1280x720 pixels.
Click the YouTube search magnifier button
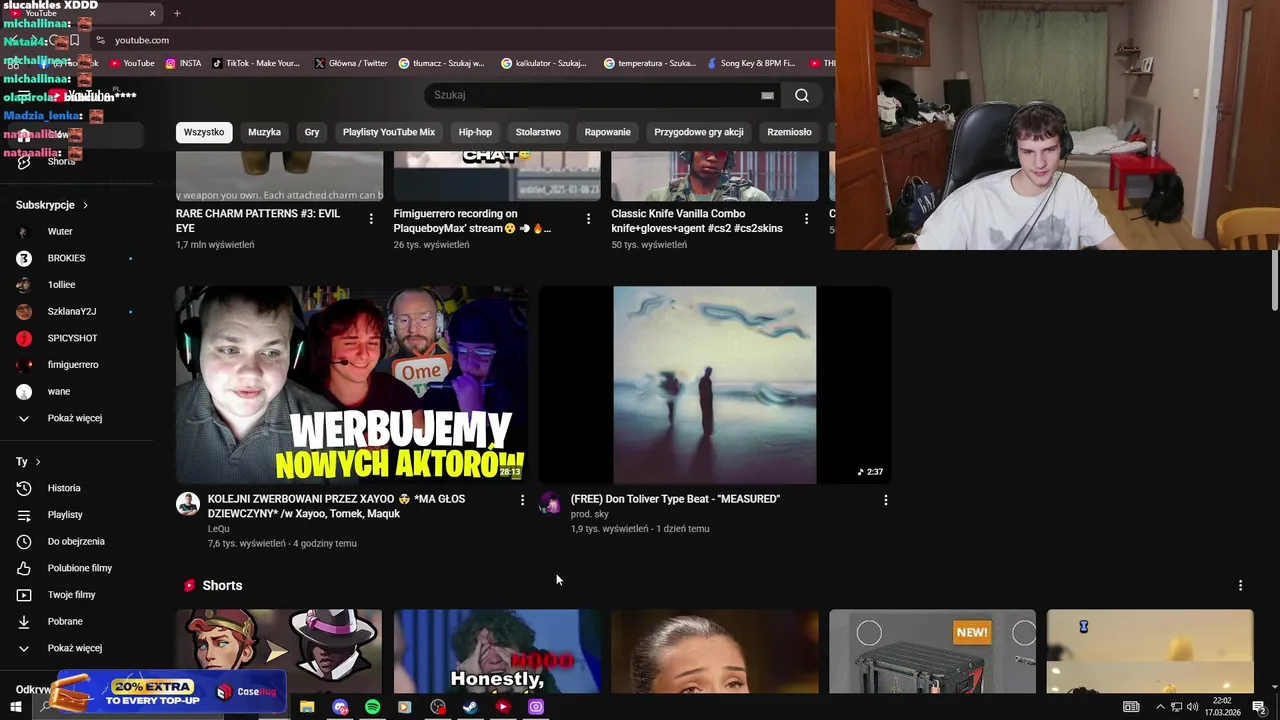(802, 95)
